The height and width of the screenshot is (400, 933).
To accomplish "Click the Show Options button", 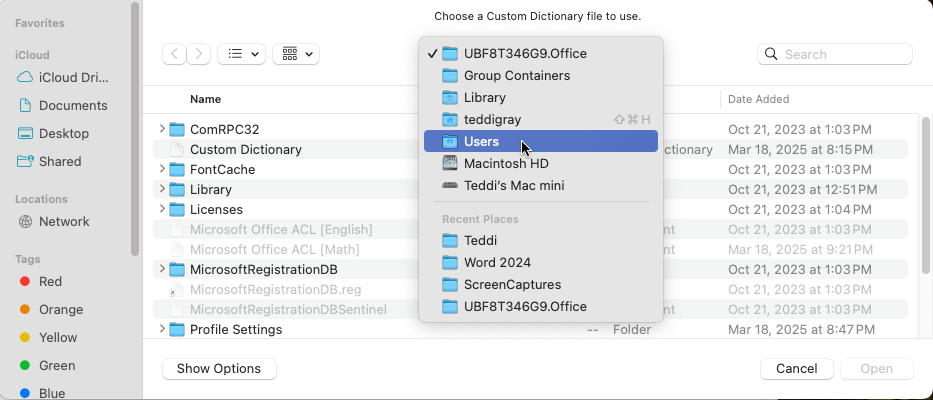I will click(x=219, y=369).
